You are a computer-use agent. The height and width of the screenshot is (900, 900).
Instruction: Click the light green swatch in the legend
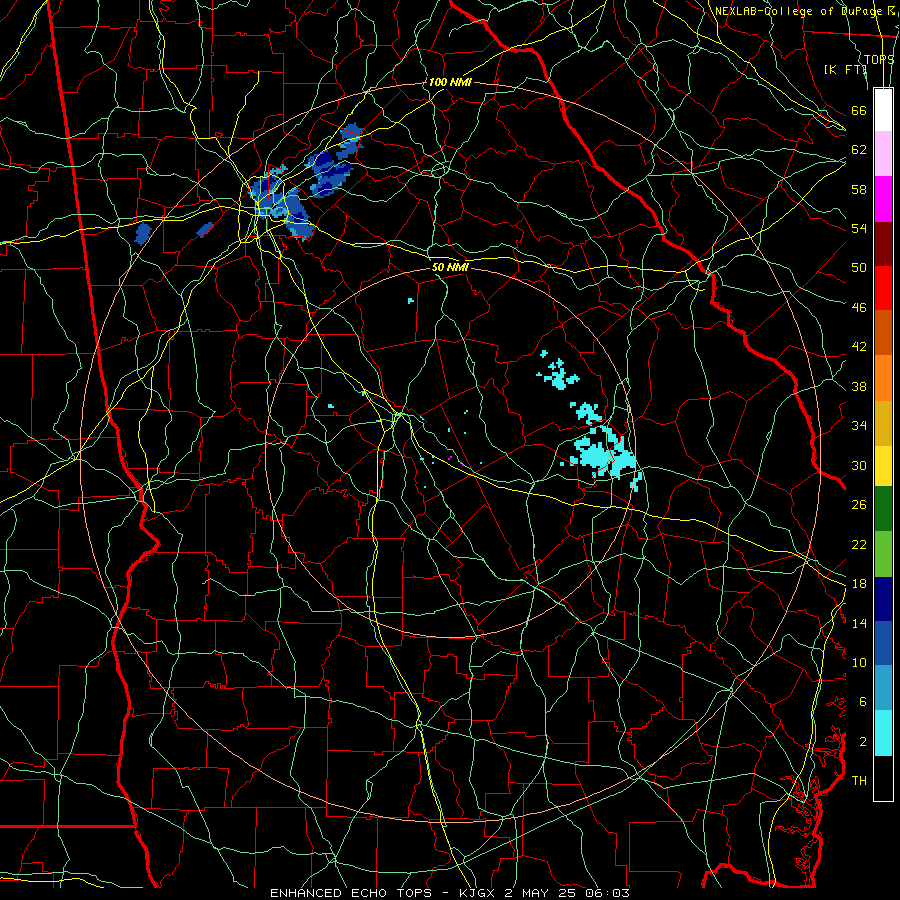883,553
